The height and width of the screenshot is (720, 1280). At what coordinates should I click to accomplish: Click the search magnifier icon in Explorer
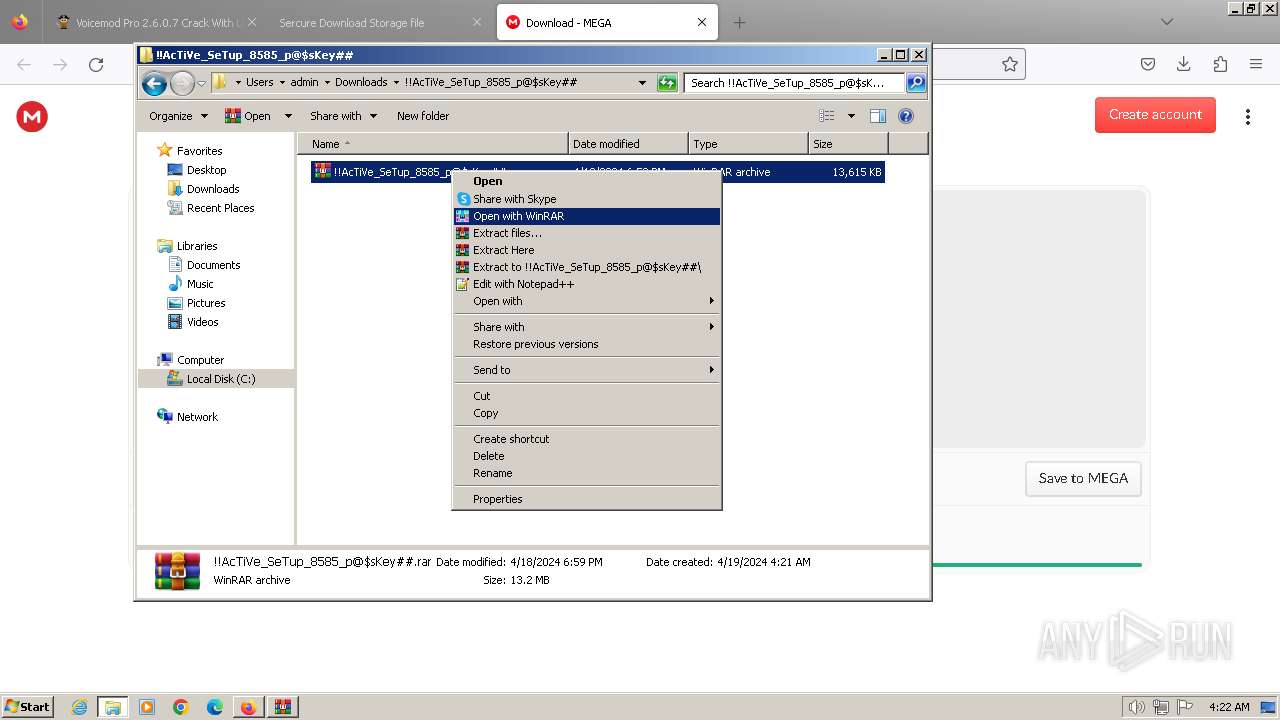(x=915, y=83)
